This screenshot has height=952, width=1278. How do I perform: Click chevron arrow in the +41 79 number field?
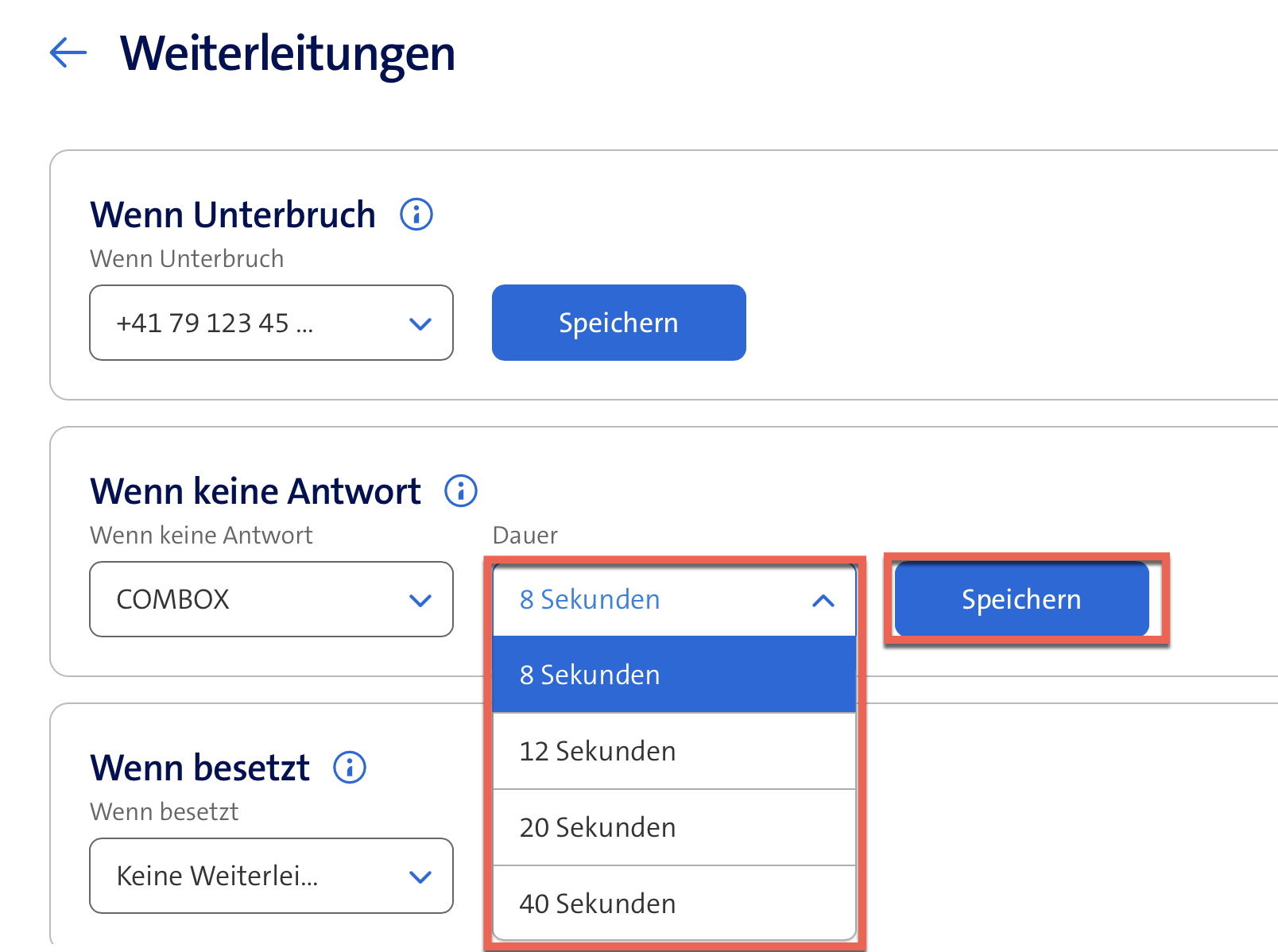click(x=420, y=323)
